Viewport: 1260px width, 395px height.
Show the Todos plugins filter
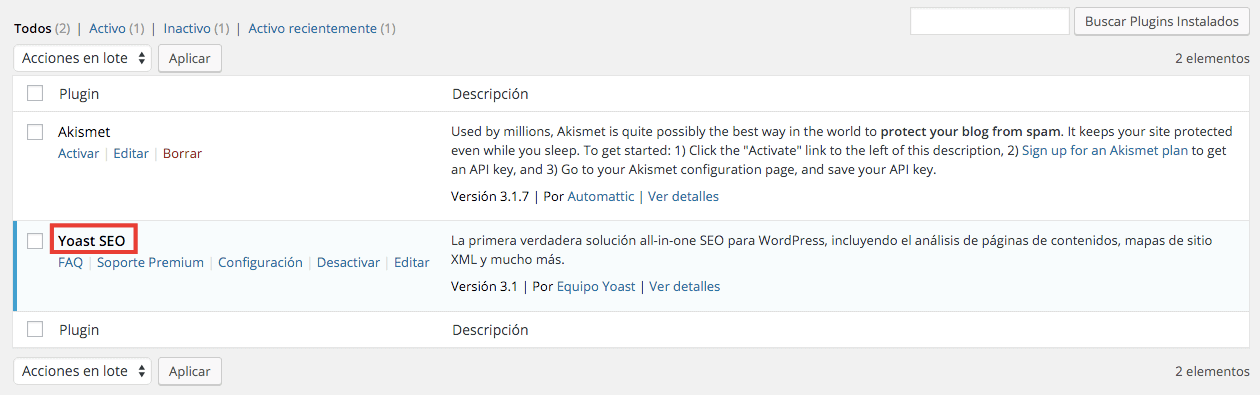point(33,29)
